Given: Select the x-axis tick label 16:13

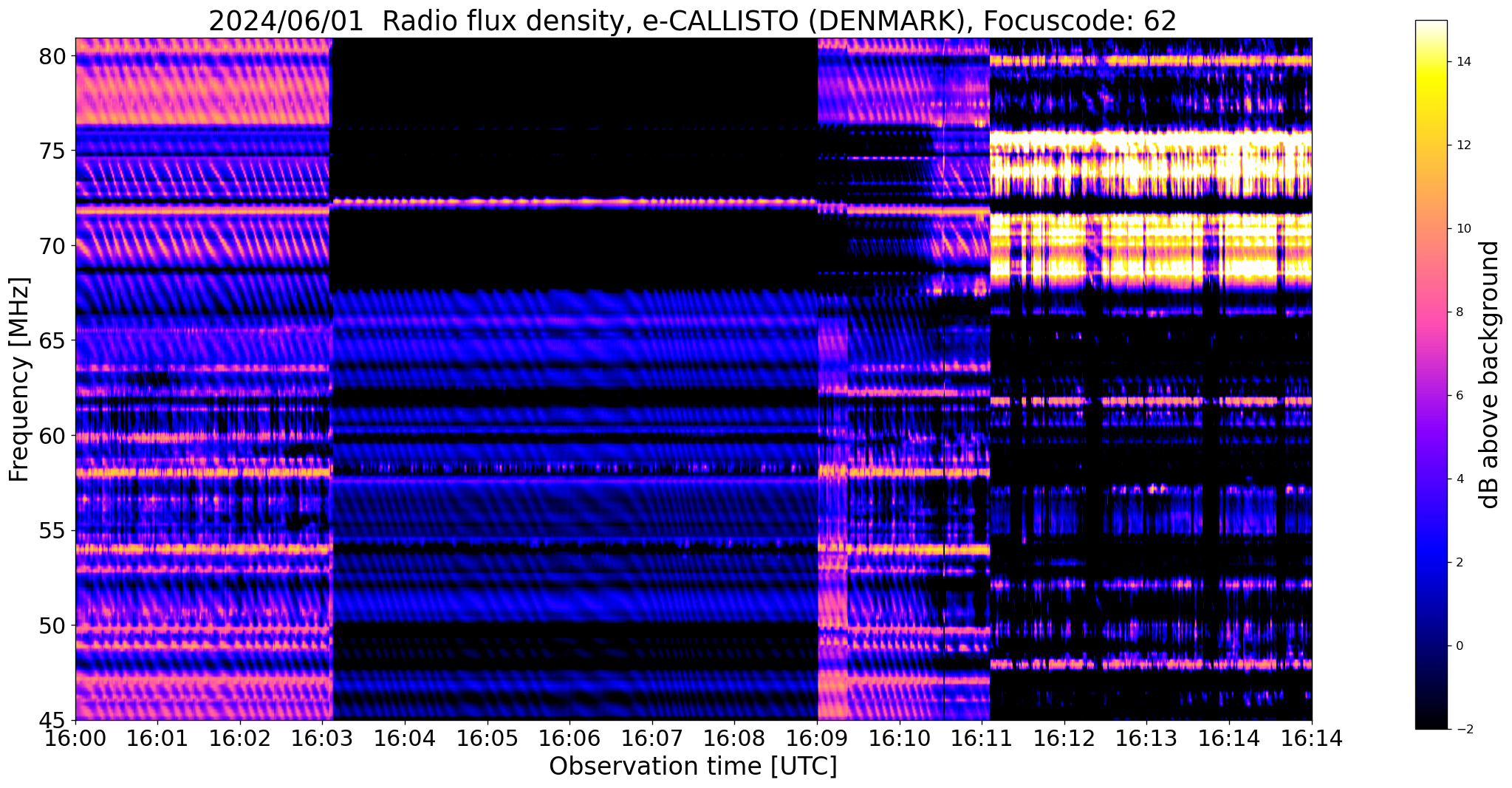Looking at the screenshot, I should pyautogui.click(x=1147, y=738).
